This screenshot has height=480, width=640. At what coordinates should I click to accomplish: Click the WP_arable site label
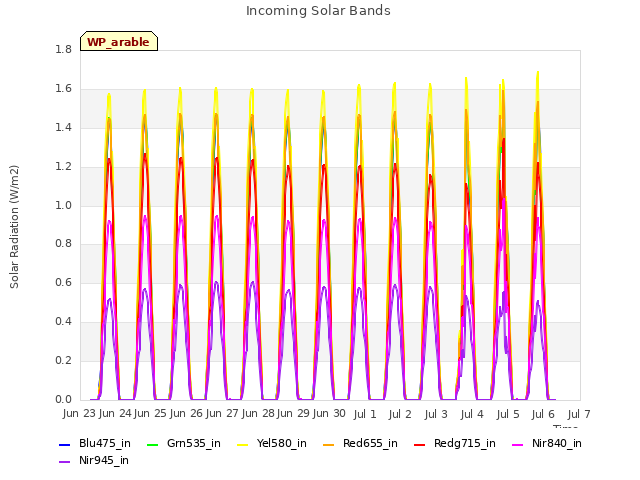(x=118, y=42)
